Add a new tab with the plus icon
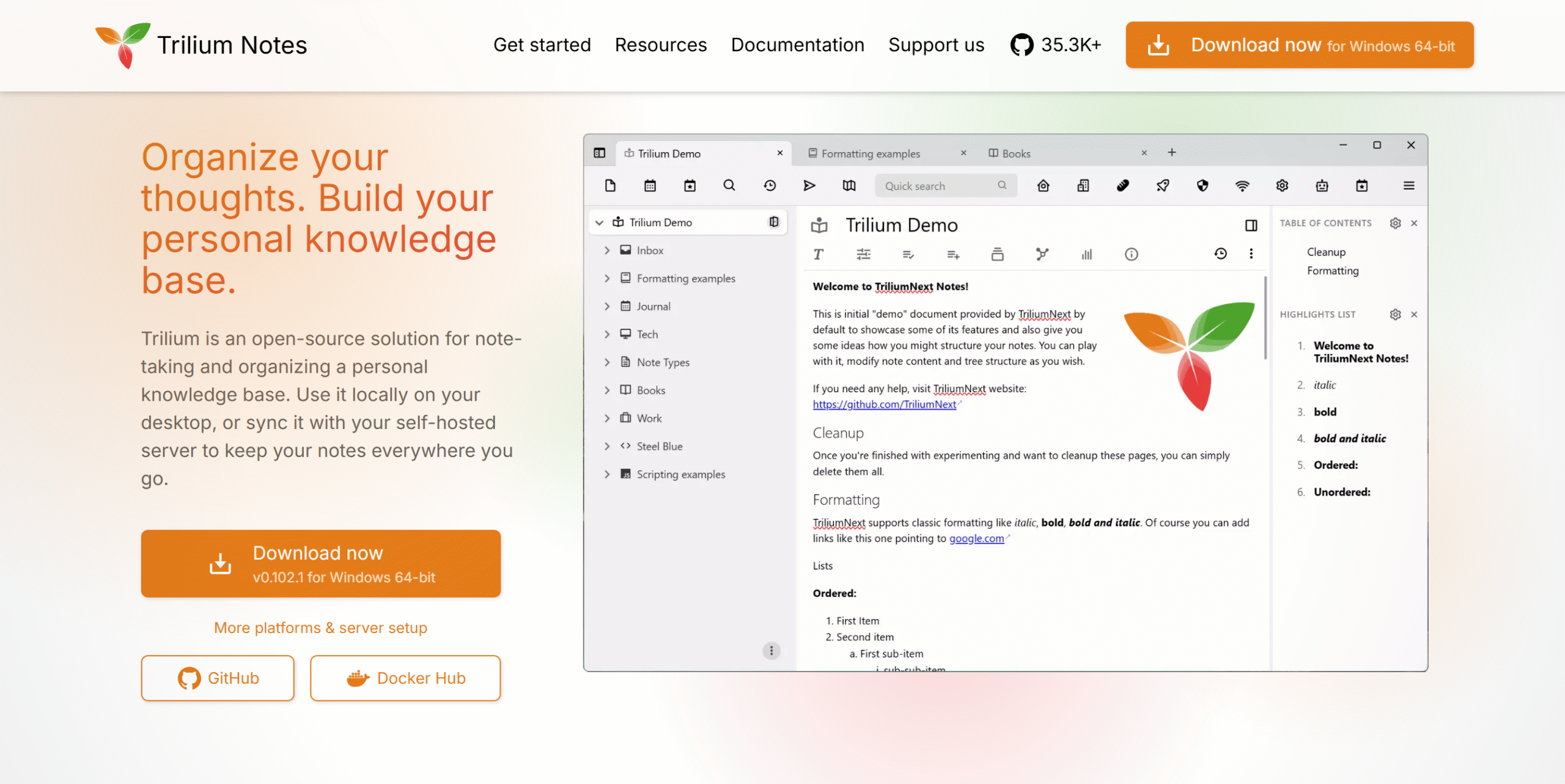 [x=1172, y=152]
